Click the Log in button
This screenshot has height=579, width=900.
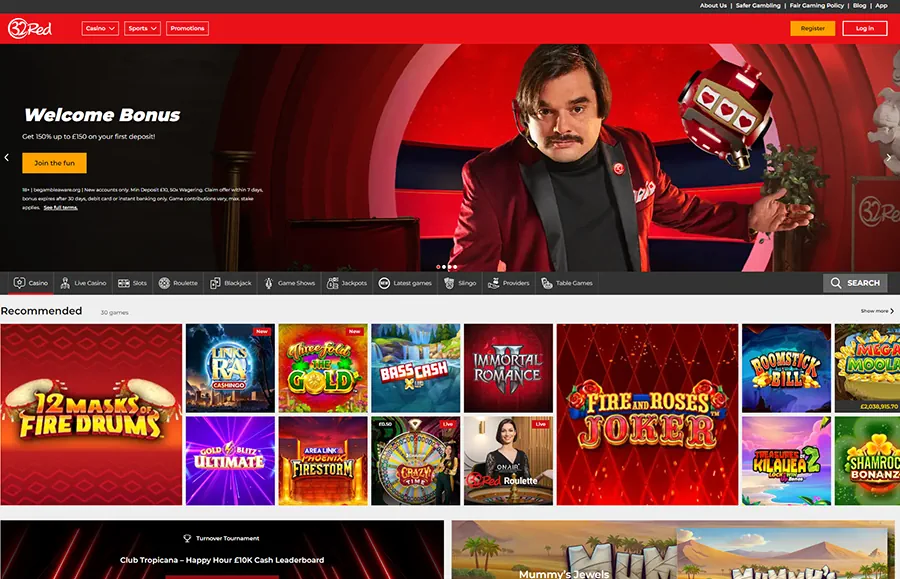864,28
